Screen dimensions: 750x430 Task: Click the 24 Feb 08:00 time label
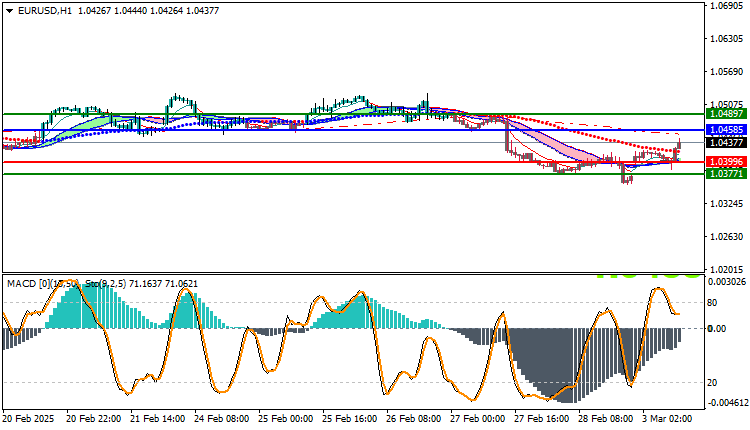[221, 419]
